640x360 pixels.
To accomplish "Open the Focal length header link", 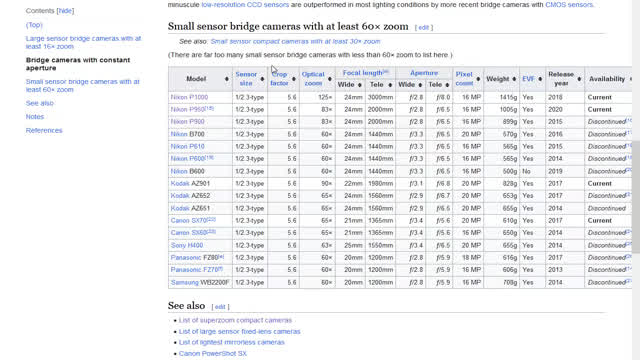I will tap(362, 73).
